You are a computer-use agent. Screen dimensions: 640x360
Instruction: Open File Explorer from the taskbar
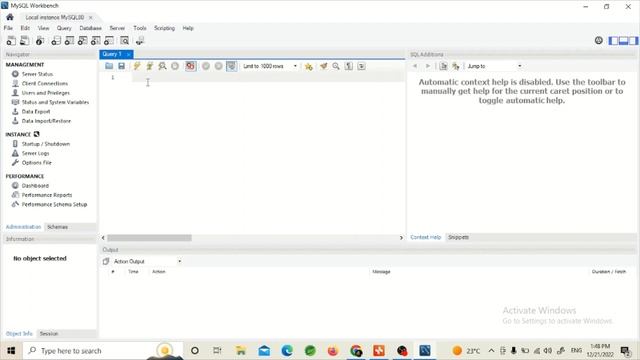[241, 351]
